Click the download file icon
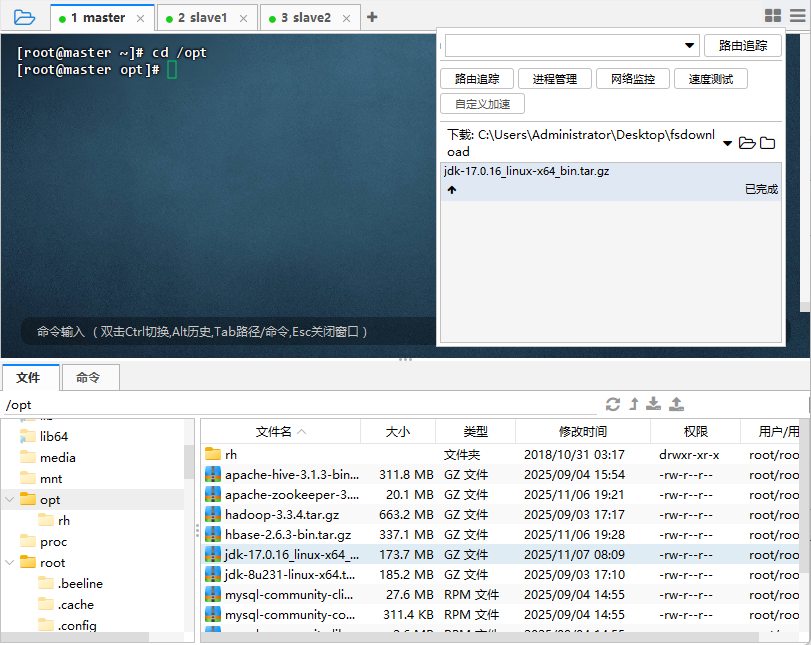811x645 pixels. pos(654,403)
